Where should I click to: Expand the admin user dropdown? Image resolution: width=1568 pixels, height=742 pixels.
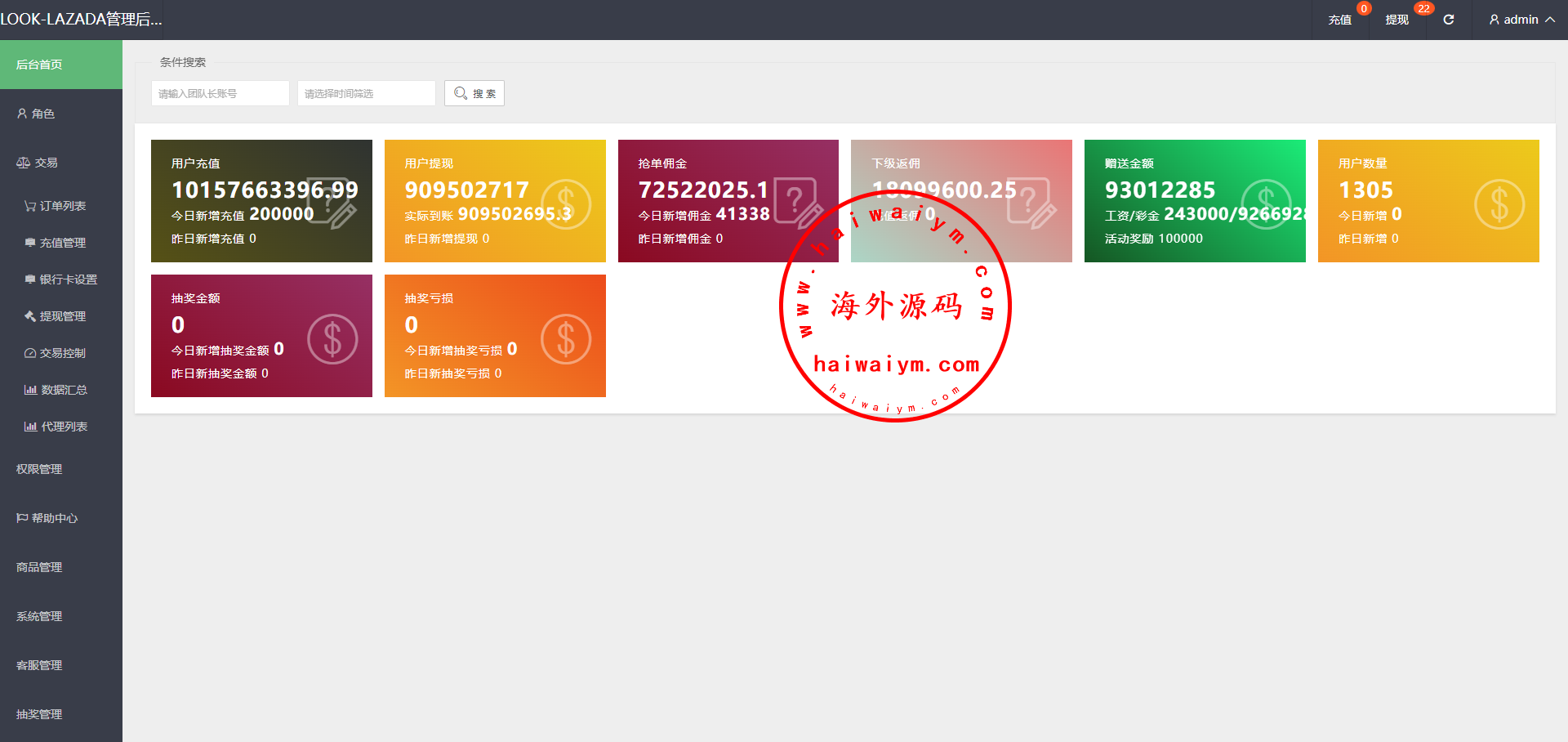(x=1521, y=20)
